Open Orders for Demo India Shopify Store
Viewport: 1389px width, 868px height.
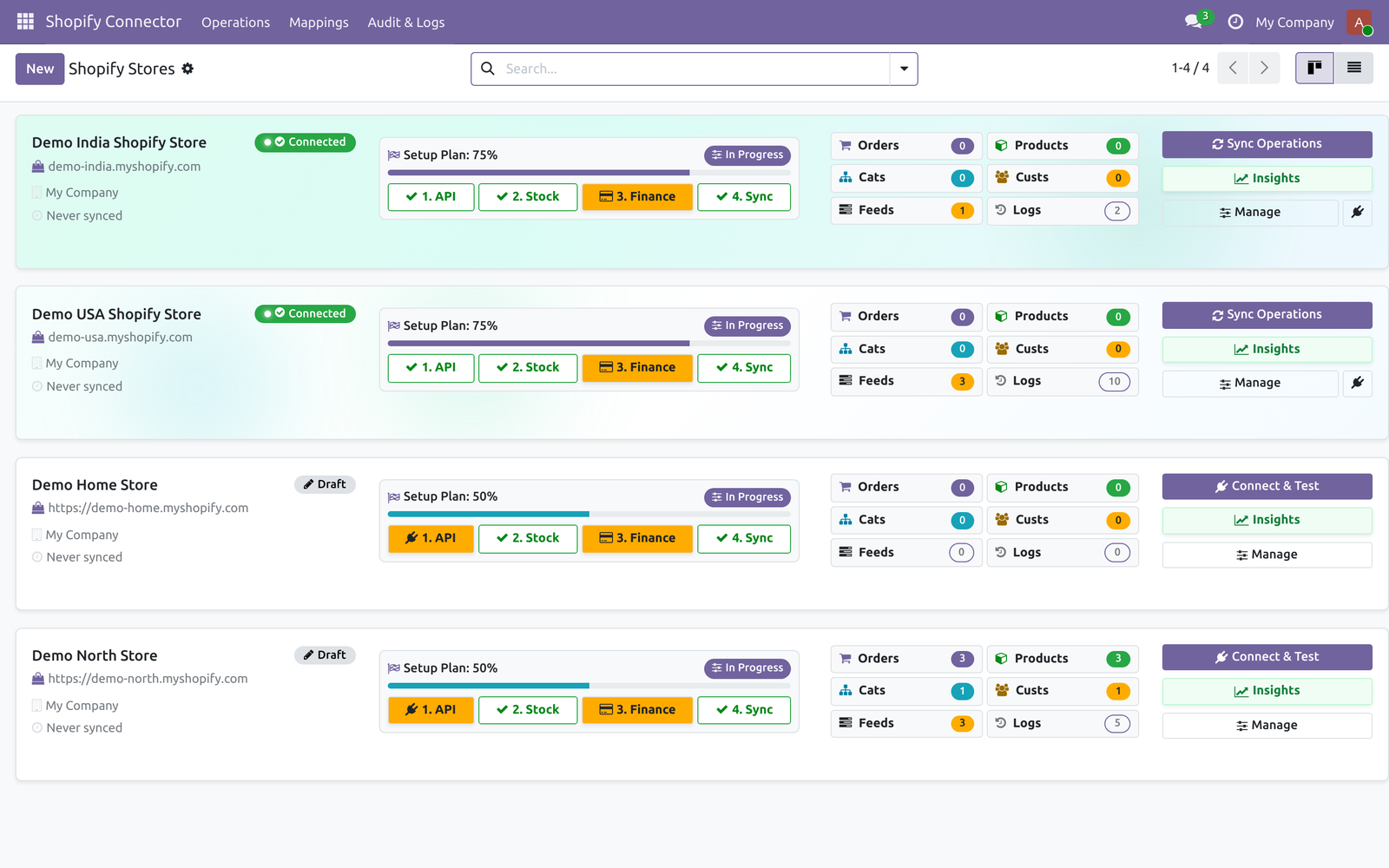click(x=906, y=146)
